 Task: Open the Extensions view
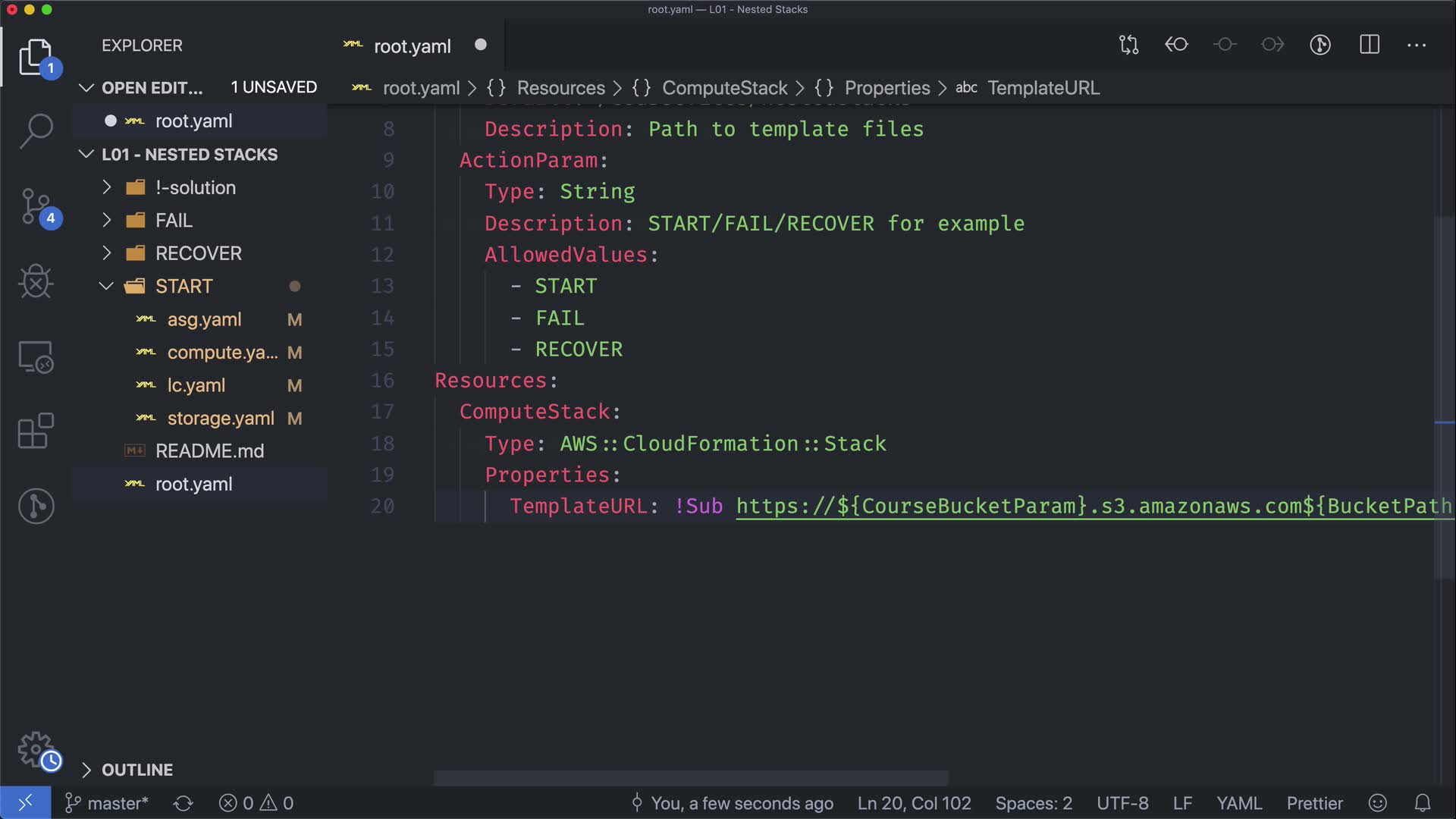point(36,431)
